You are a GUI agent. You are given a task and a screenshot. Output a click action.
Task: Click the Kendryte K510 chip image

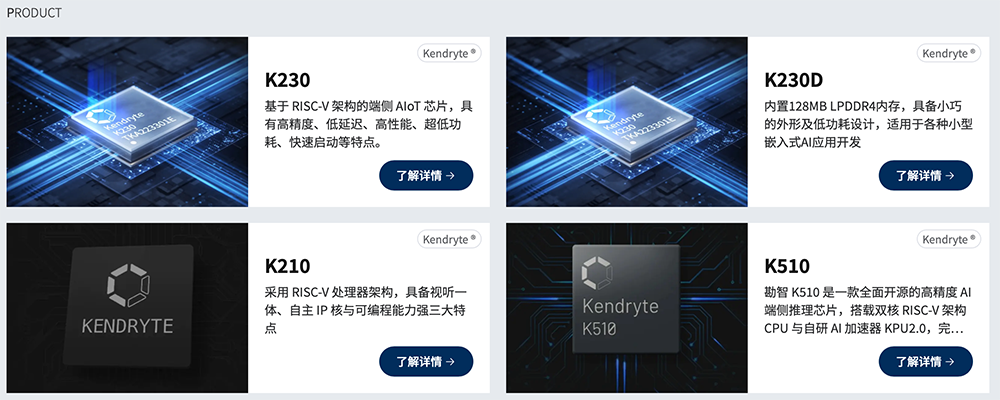point(627,308)
